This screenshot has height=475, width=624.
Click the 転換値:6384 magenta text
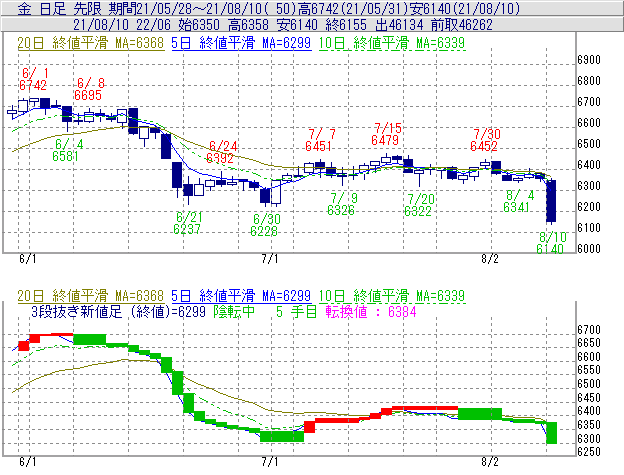(371, 311)
